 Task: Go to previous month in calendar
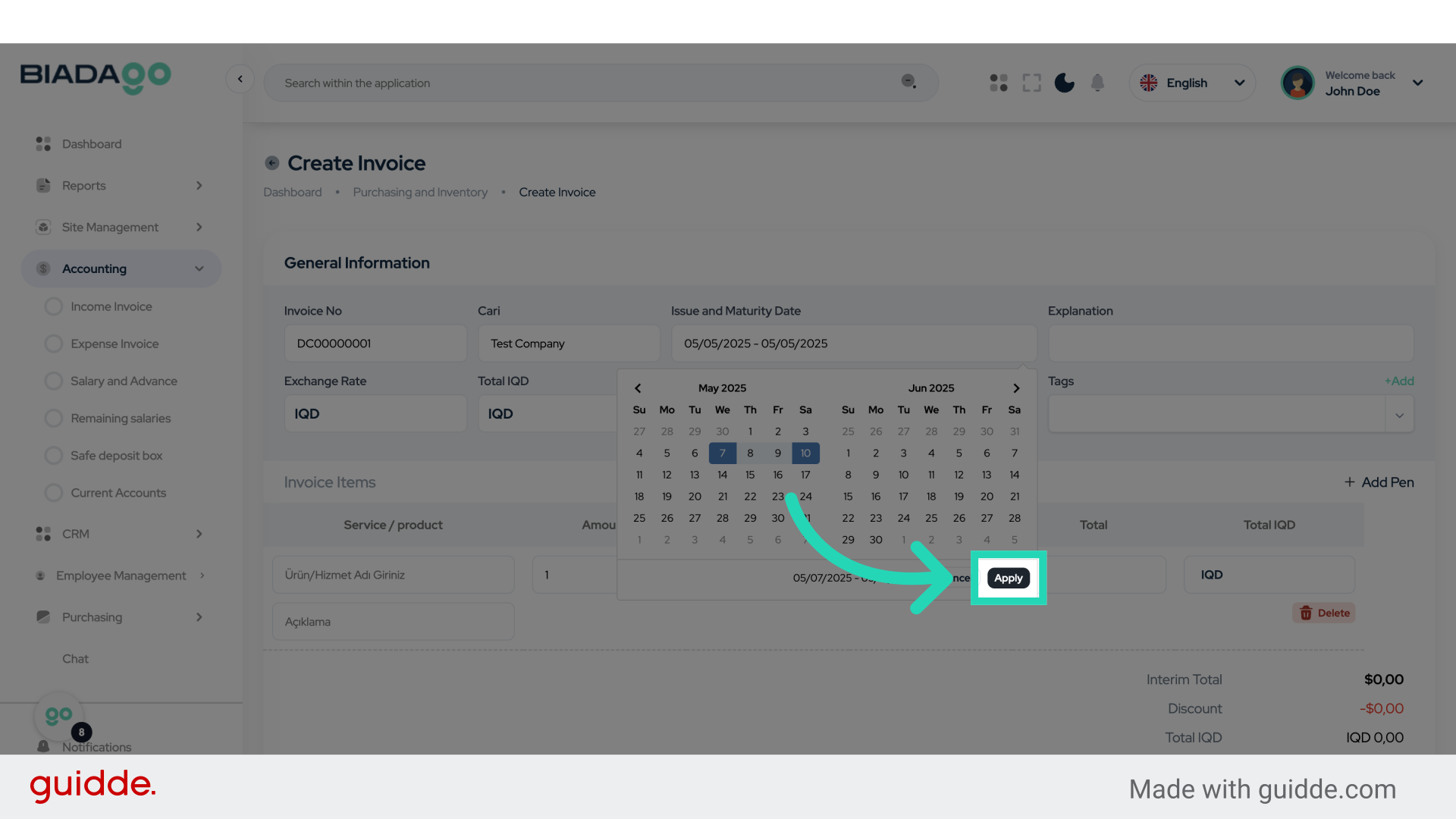click(638, 388)
